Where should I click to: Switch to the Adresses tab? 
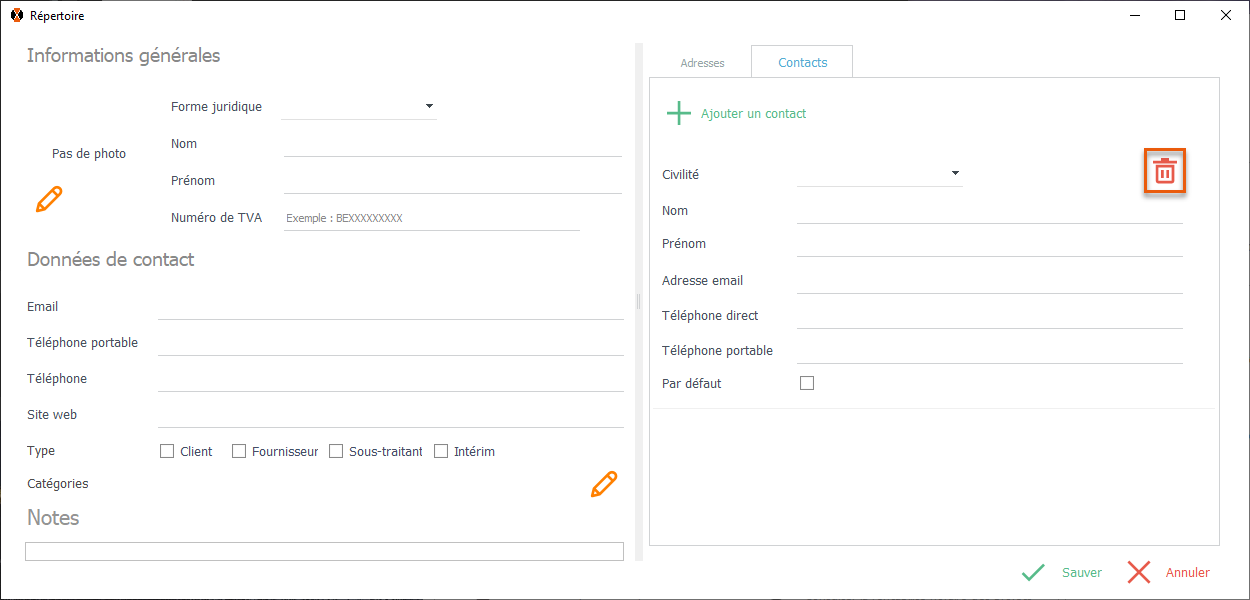(702, 63)
